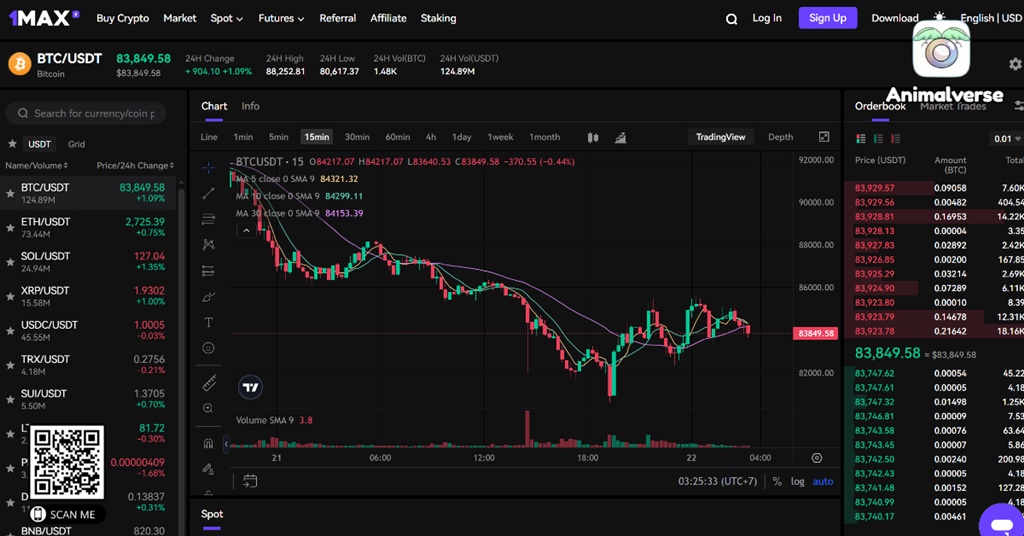The image size is (1024, 536).
Task: Select the zoom in tool
Action: click(x=208, y=409)
